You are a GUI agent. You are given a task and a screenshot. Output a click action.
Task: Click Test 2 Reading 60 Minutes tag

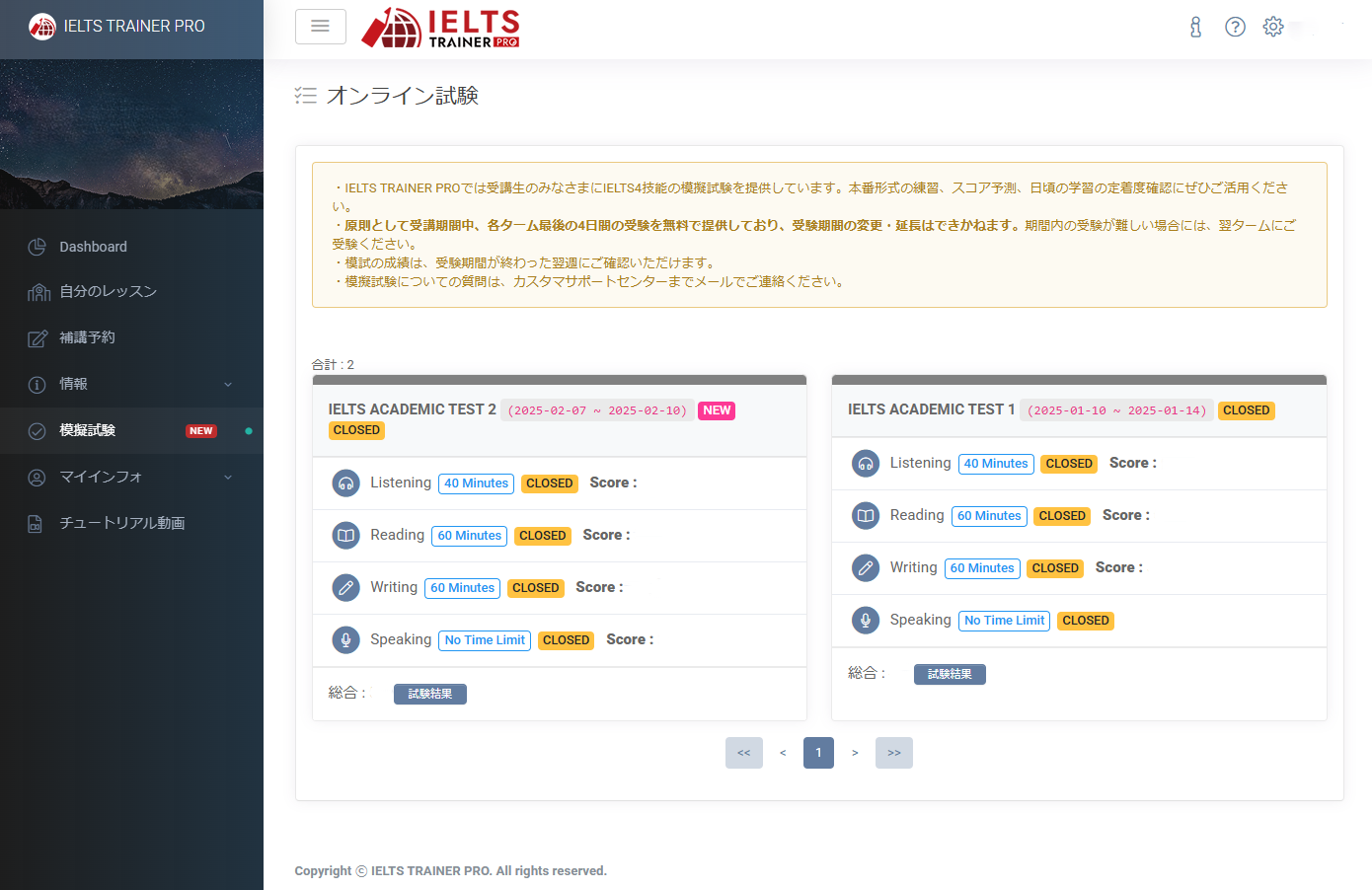470,536
